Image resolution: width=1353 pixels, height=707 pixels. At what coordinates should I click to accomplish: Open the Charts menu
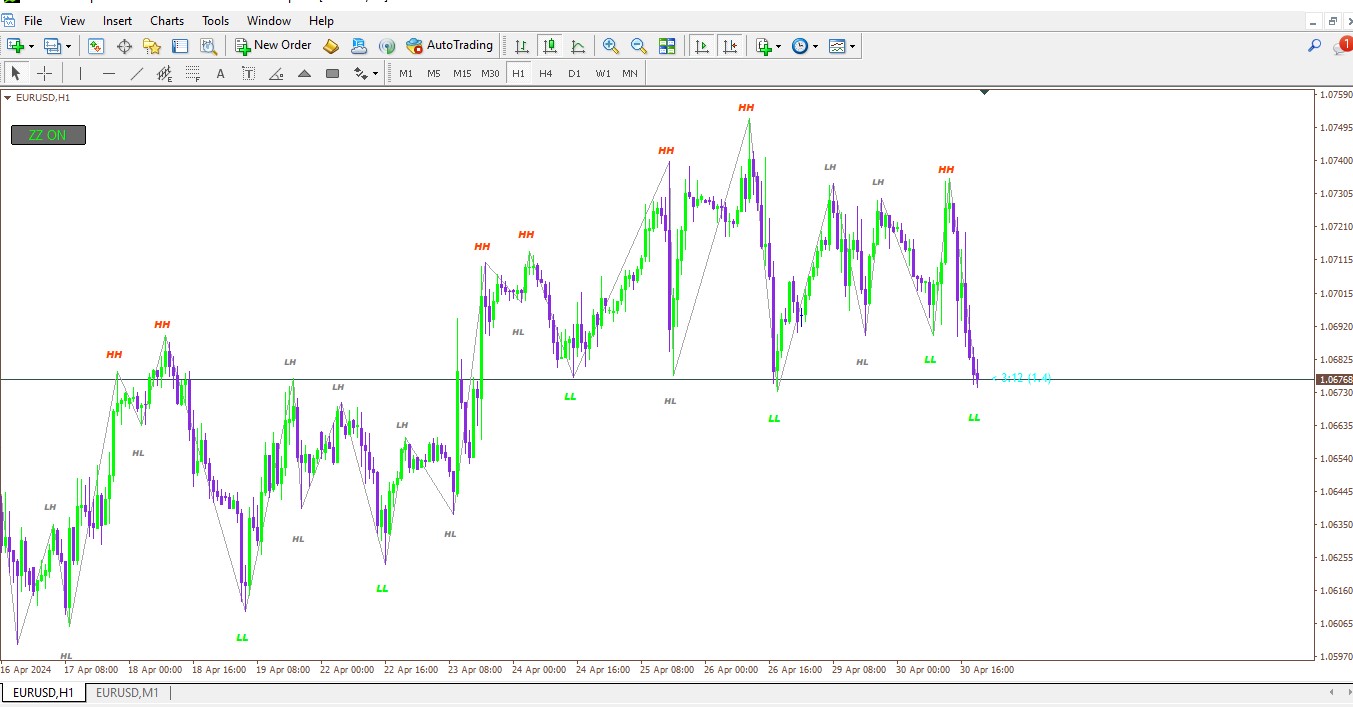[x=167, y=20]
